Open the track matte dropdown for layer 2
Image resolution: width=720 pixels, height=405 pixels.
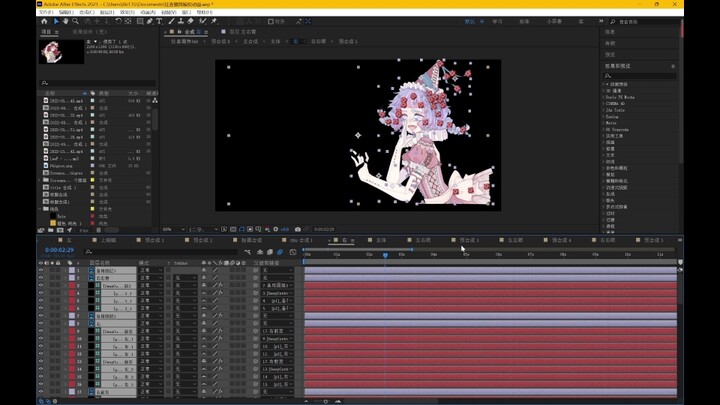pos(185,278)
